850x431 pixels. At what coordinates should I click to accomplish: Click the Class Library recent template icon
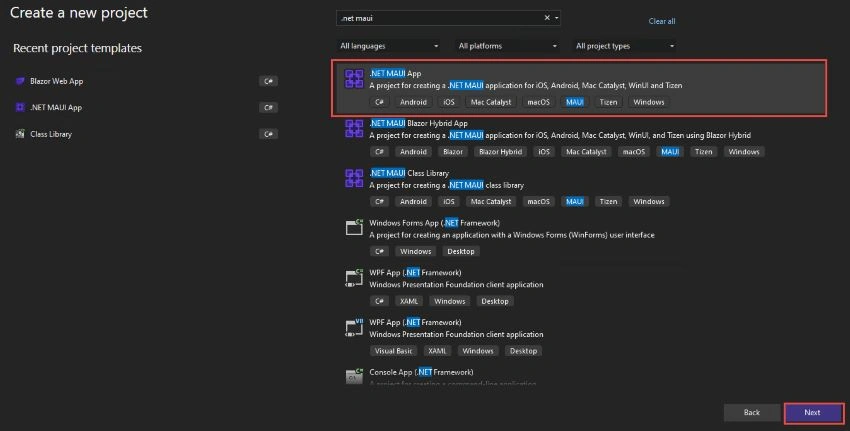[20, 134]
